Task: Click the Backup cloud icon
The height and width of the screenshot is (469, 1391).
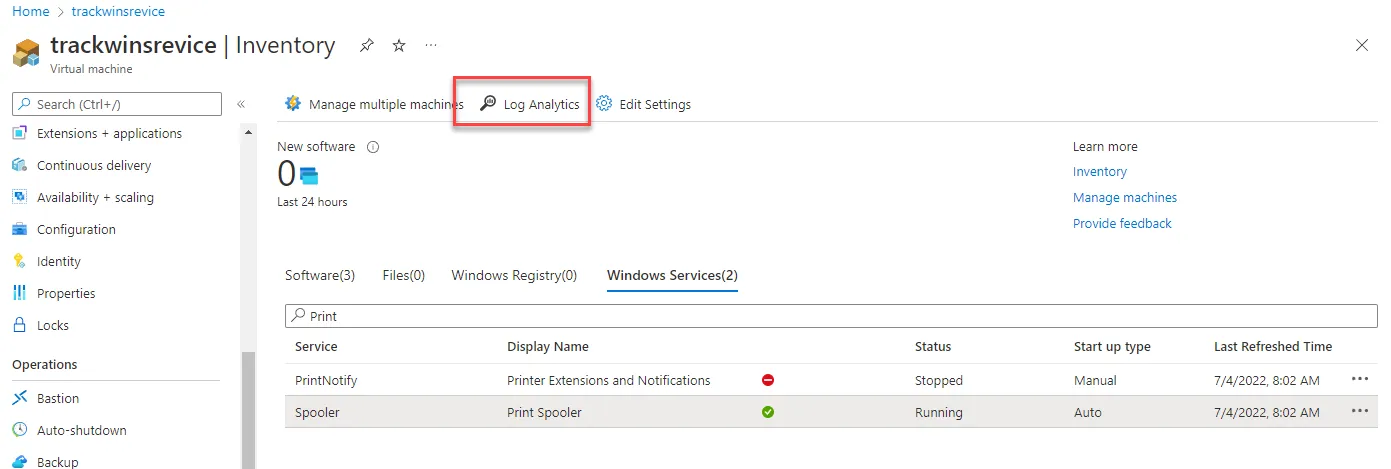Action: pyautogui.click(x=19, y=462)
